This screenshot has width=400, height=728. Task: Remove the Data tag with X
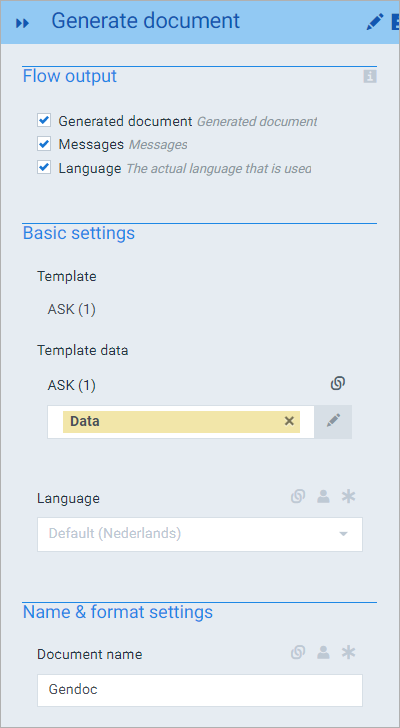[x=289, y=421]
